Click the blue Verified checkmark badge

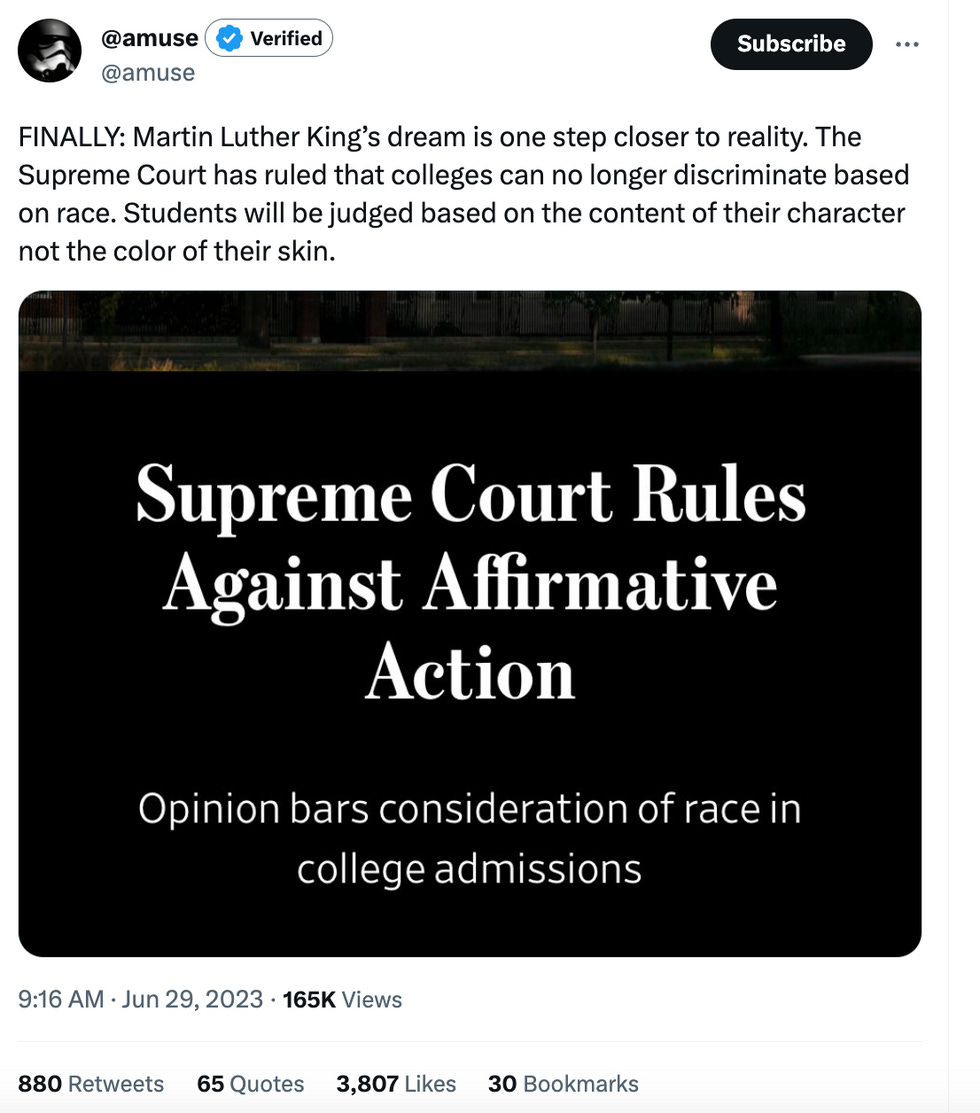coord(228,38)
